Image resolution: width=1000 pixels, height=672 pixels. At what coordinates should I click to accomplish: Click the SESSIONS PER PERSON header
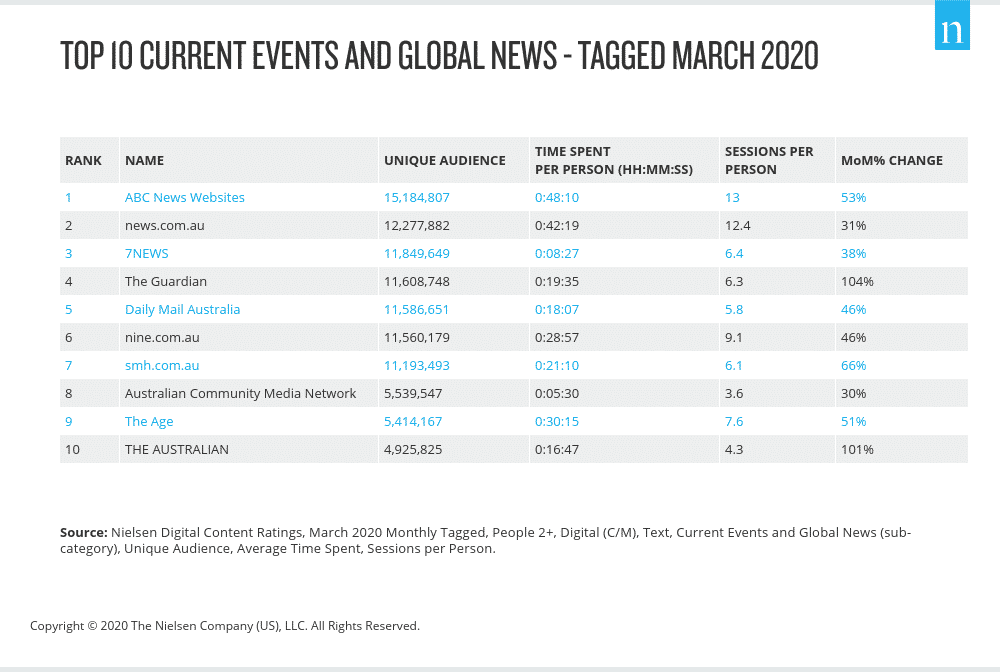click(768, 160)
